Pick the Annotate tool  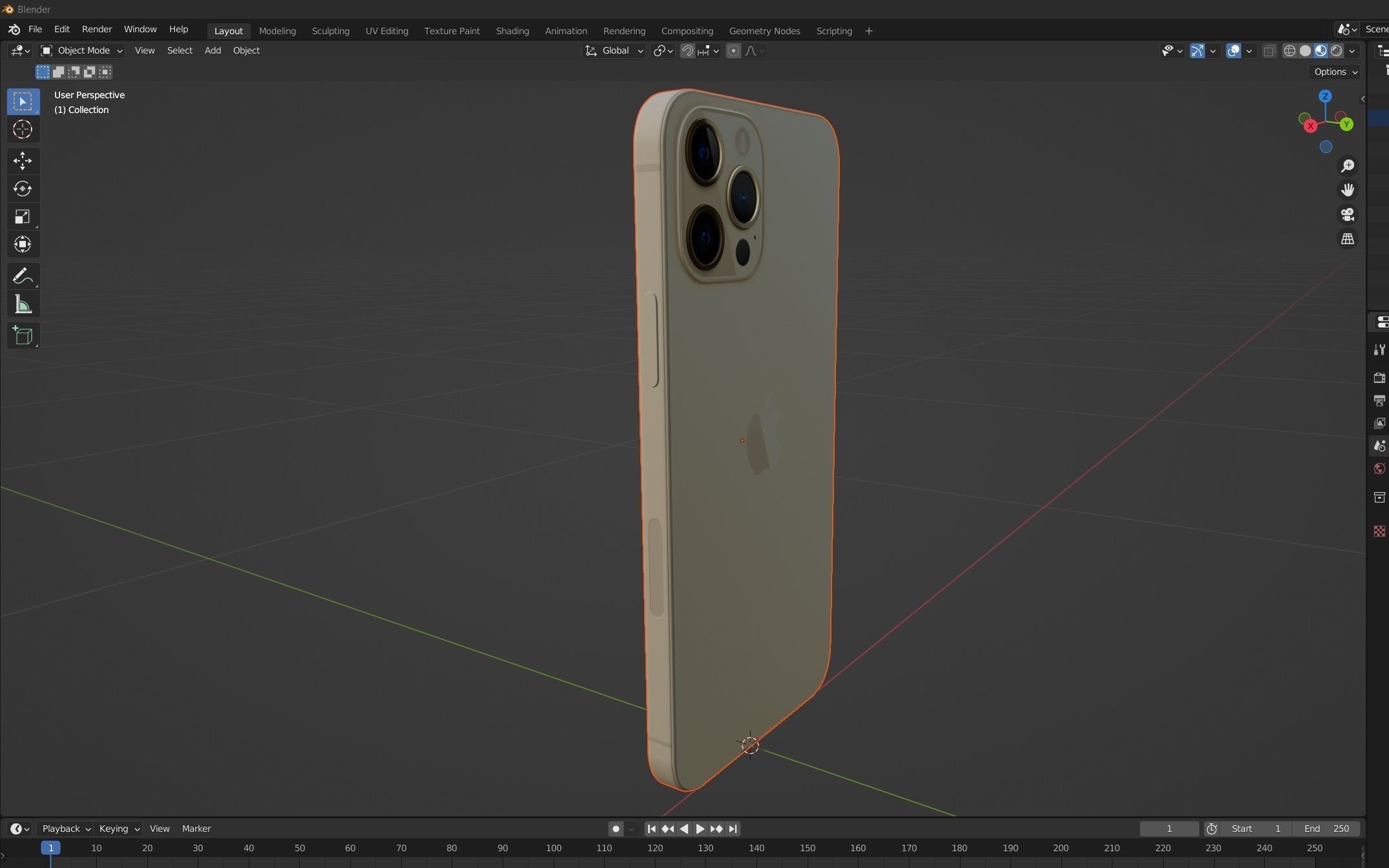[23, 276]
